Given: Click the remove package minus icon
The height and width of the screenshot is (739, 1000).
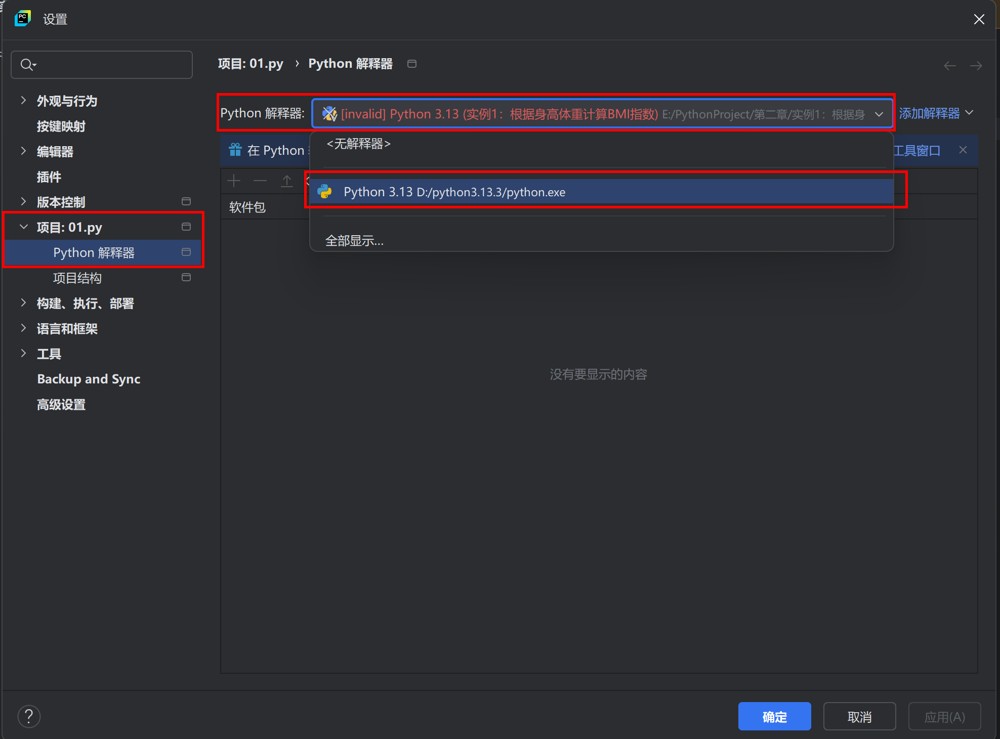Looking at the screenshot, I should pyautogui.click(x=260, y=181).
